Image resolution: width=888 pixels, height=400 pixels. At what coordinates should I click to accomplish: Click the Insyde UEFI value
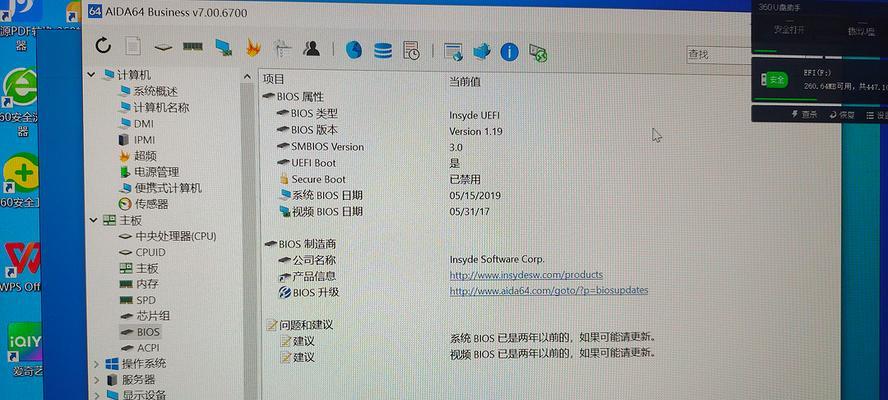(475, 116)
